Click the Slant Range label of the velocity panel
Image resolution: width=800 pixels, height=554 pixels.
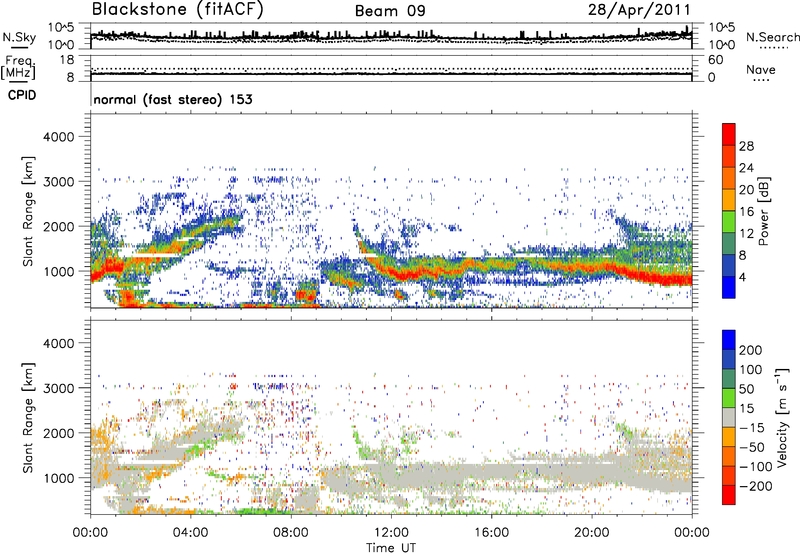coord(28,418)
